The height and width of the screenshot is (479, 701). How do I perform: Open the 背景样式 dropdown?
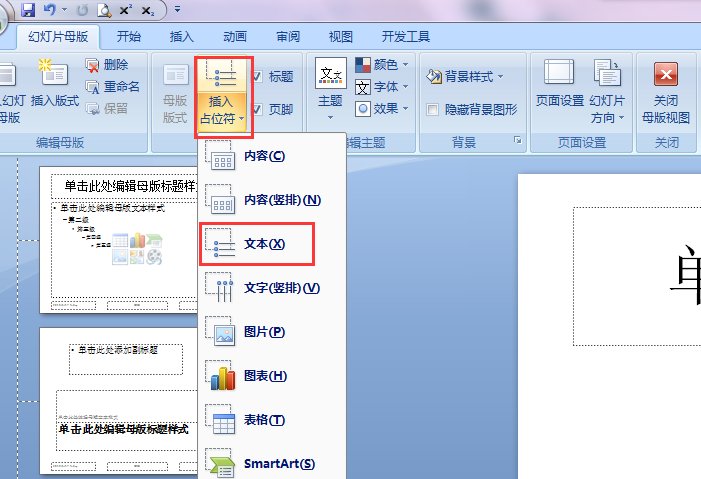465,76
